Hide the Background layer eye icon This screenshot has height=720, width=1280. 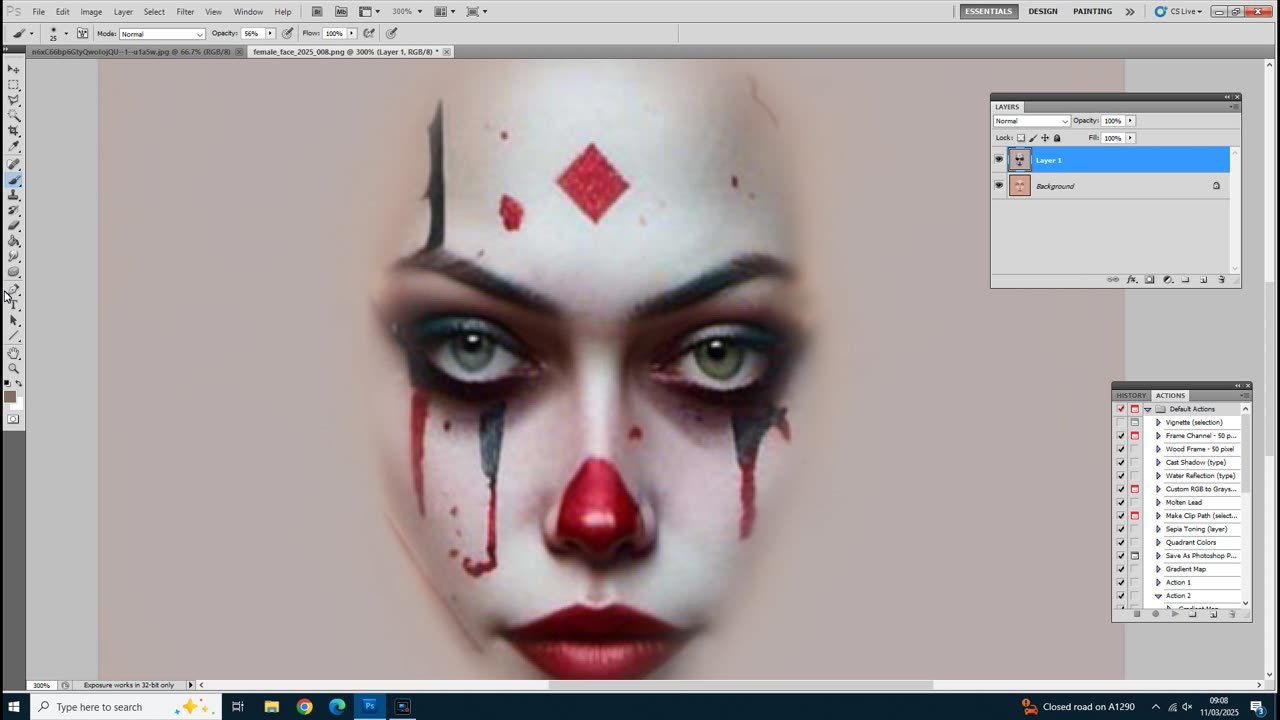point(998,185)
